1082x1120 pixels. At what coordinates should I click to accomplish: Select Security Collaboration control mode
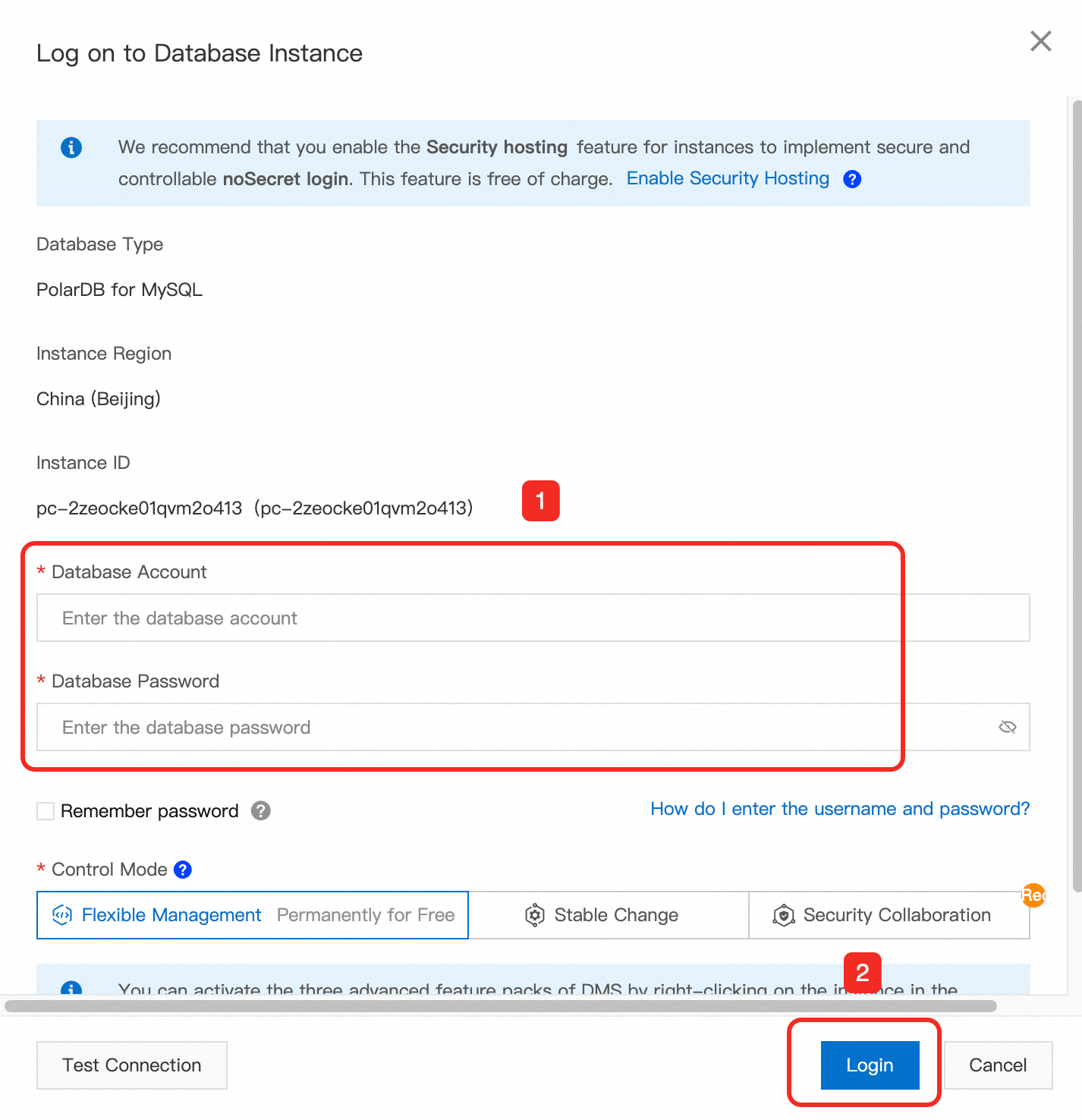pos(889,915)
